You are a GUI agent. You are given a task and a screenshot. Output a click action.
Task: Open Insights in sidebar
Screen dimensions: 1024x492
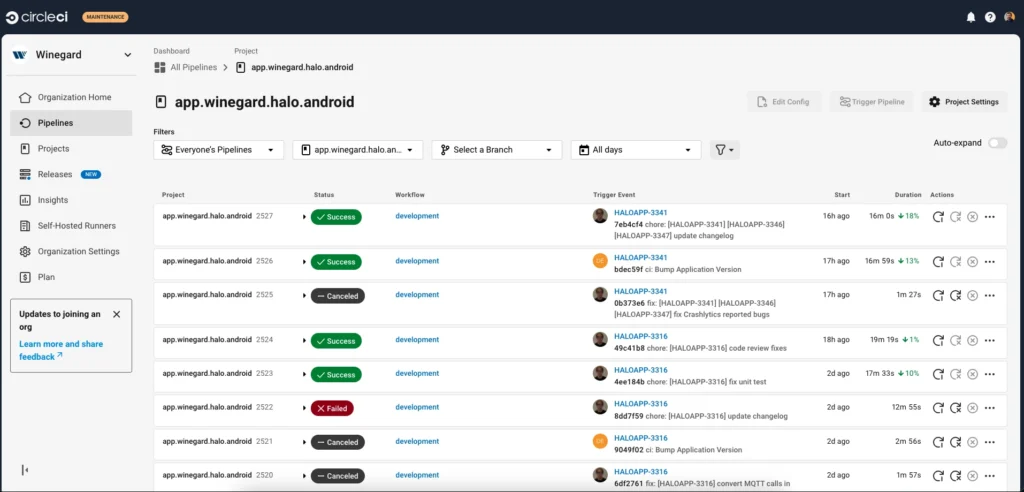pyautogui.click(x=71, y=200)
